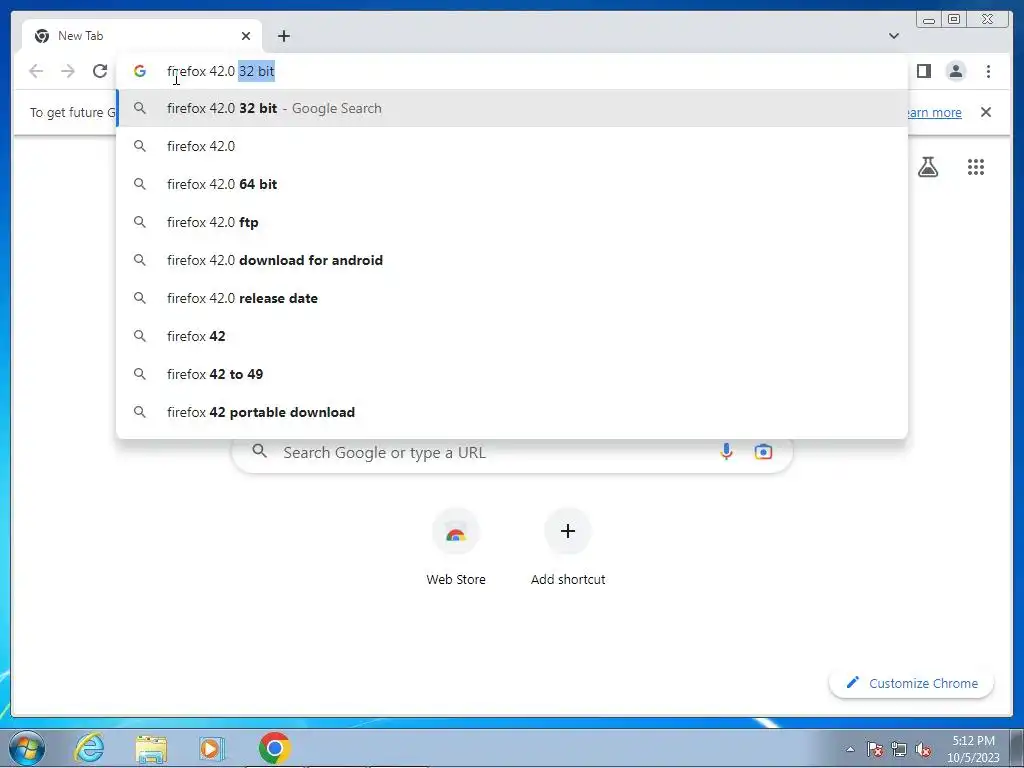This screenshot has width=1024, height=768.
Task: Click the Show desktop strip in taskbar
Action: pos(1018,748)
